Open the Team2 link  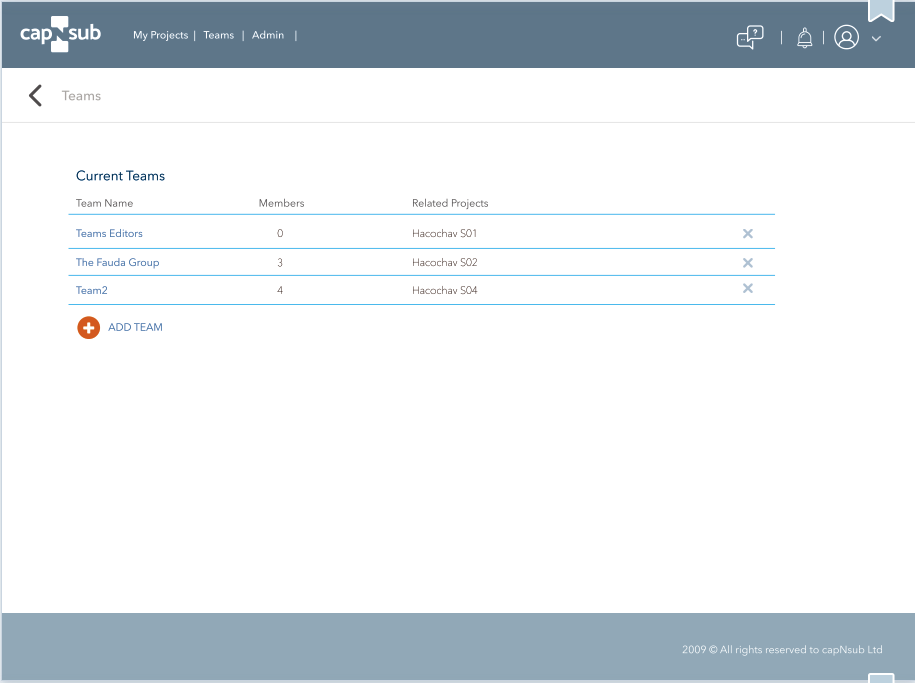(91, 291)
